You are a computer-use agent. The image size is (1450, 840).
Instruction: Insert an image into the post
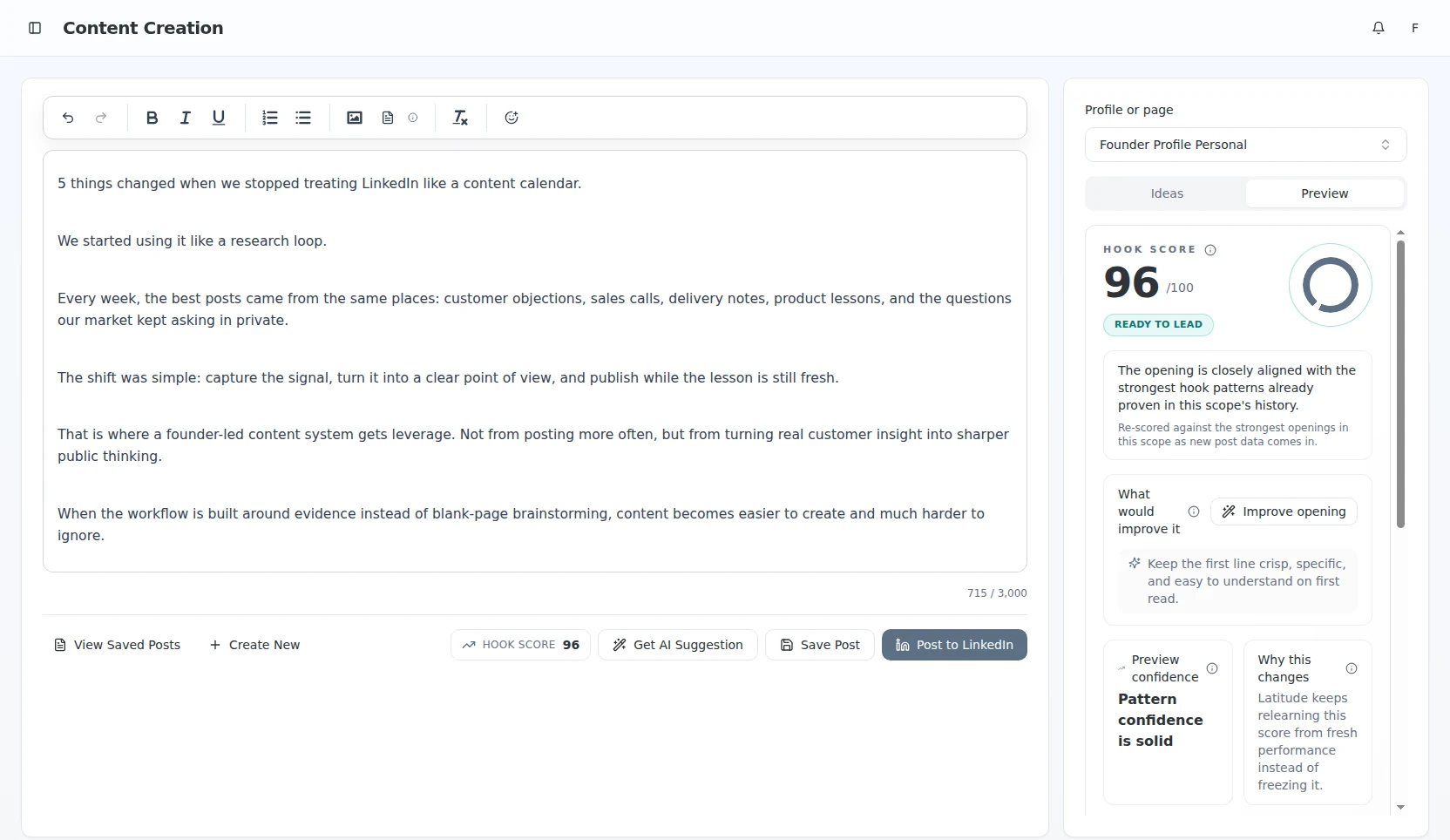pos(355,118)
